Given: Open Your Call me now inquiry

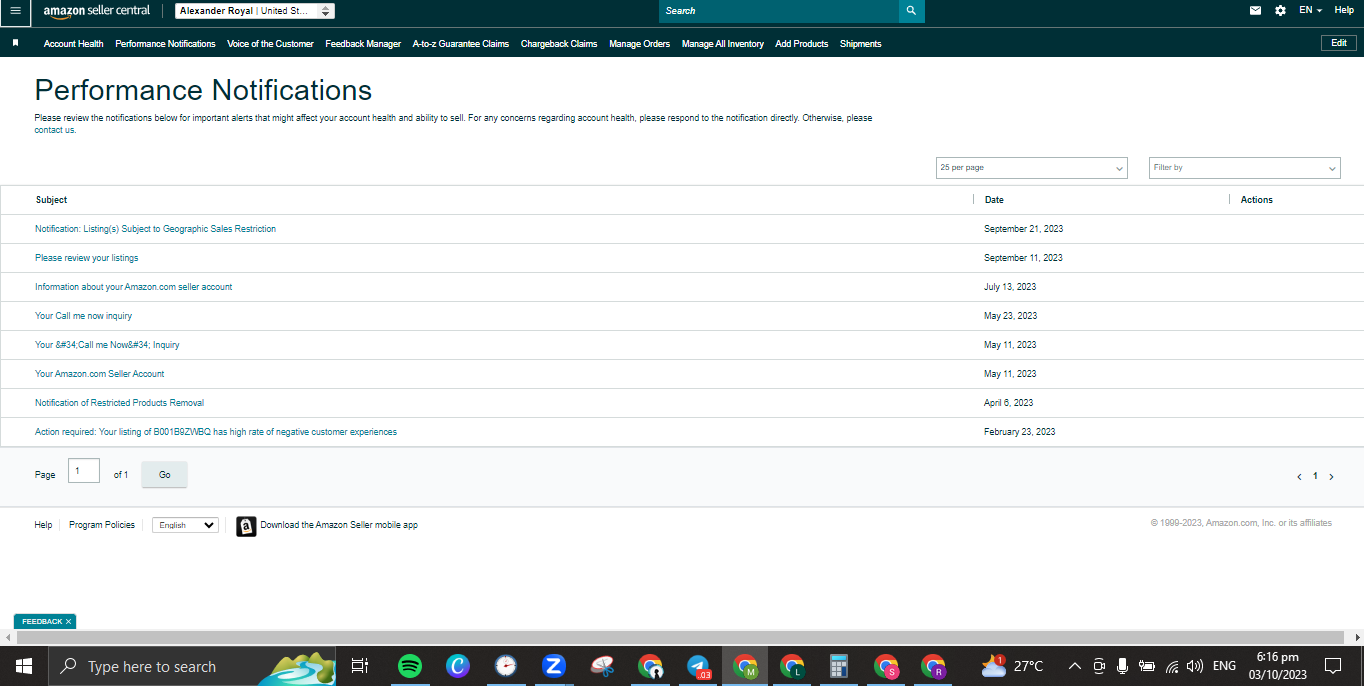Looking at the screenshot, I should (x=83, y=316).
